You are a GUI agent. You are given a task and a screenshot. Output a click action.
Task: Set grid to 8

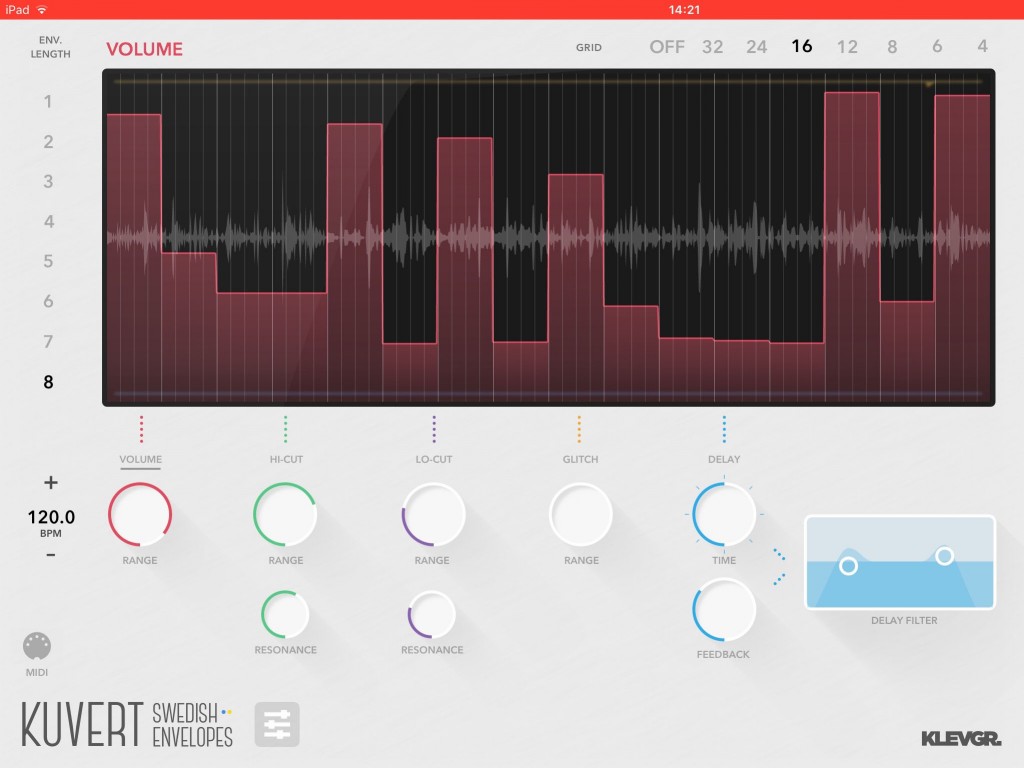point(892,47)
